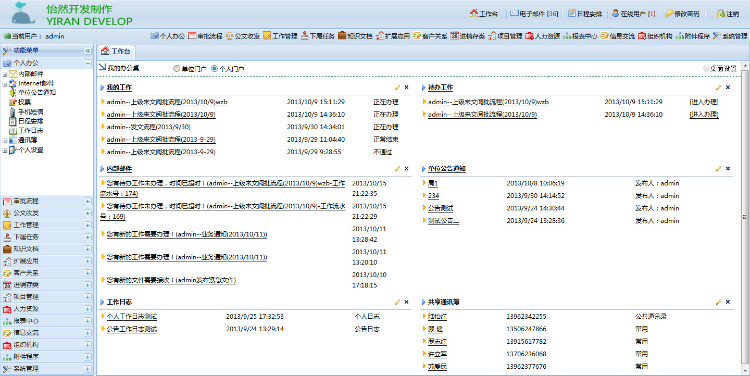Open mail message dated 2013/10/10 17:18:15
Screen dimensions: 750x376
(x=171, y=280)
